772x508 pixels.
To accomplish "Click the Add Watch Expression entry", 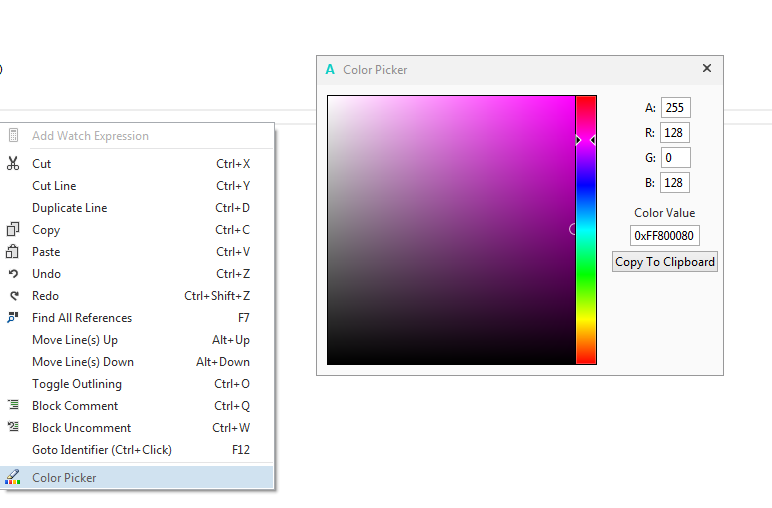I will [x=137, y=135].
